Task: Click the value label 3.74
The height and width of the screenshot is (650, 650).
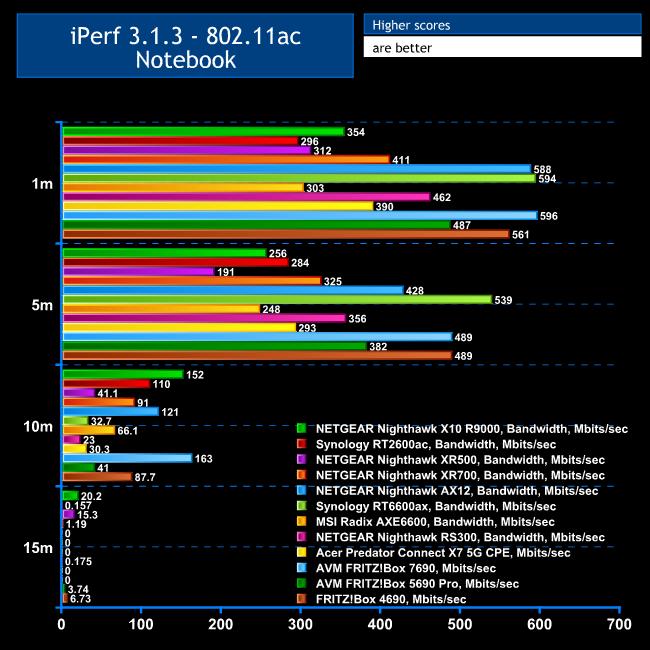Action: click(x=78, y=589)
